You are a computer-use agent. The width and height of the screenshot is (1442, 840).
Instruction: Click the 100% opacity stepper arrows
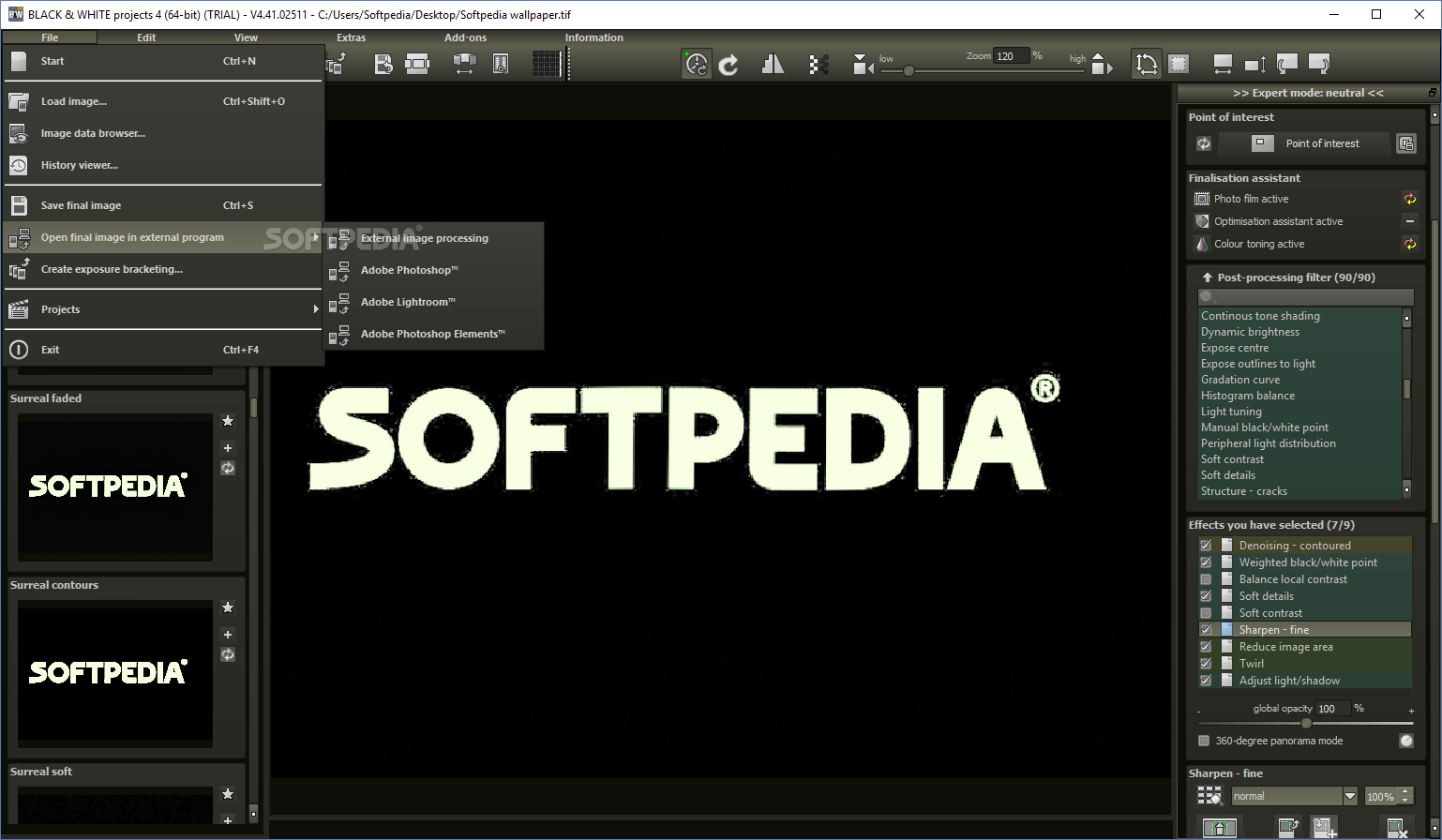1405,796
